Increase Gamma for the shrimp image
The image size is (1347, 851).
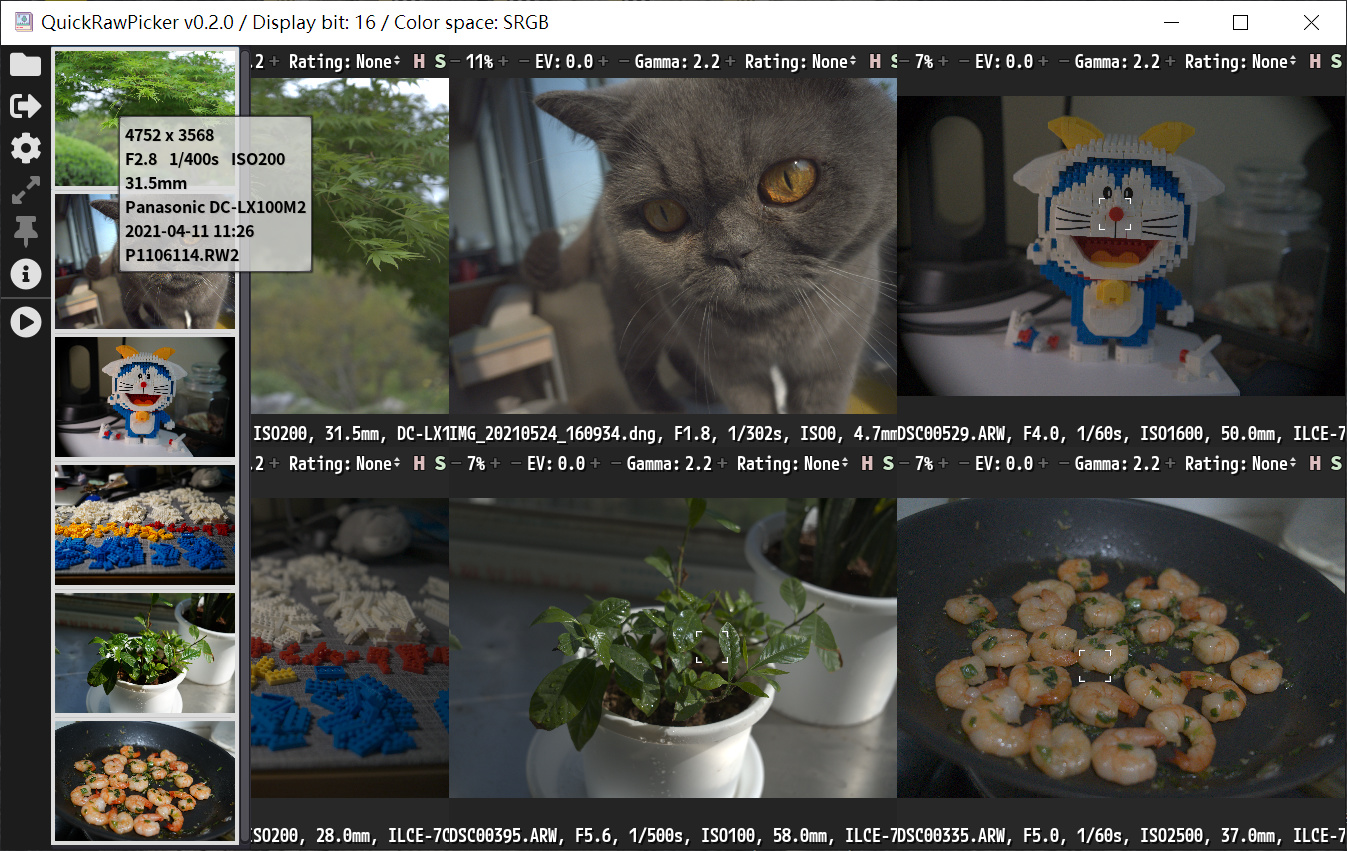1172,464
